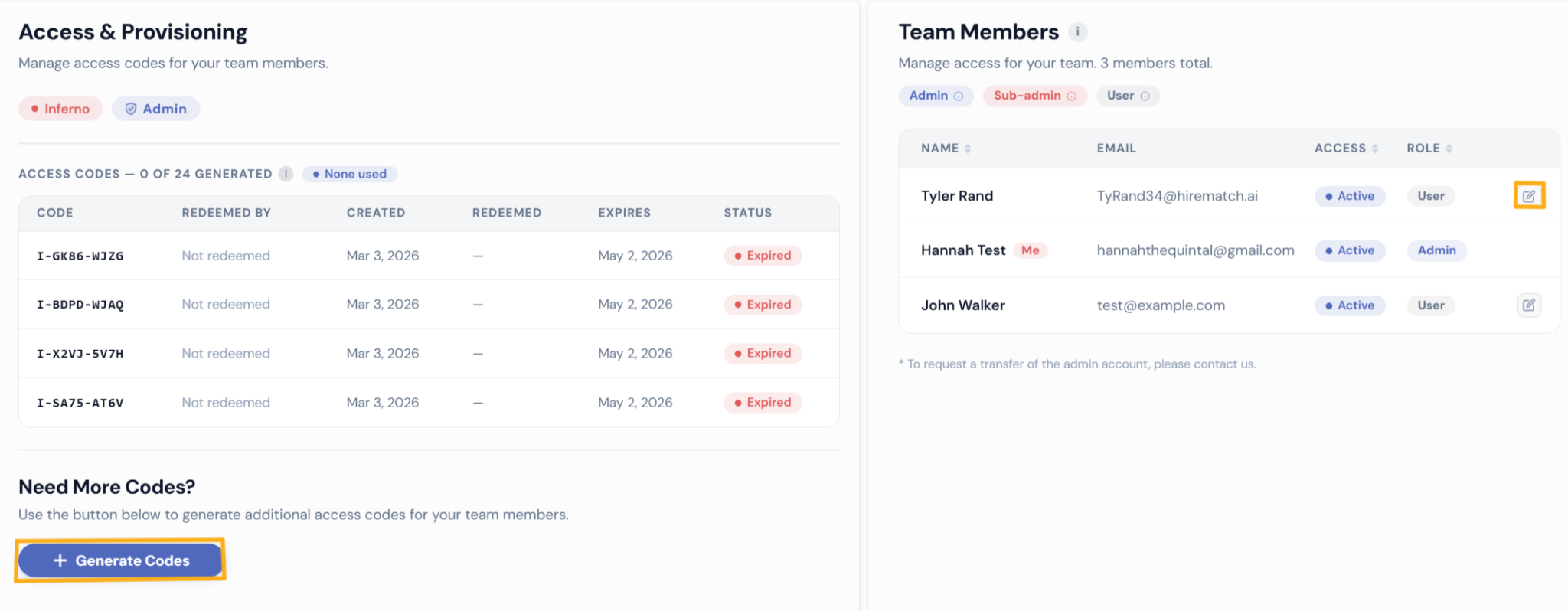Screen dimensions: 1568x611
Task: Open the info icon beside Team Members
Action: coord(1077,32)
